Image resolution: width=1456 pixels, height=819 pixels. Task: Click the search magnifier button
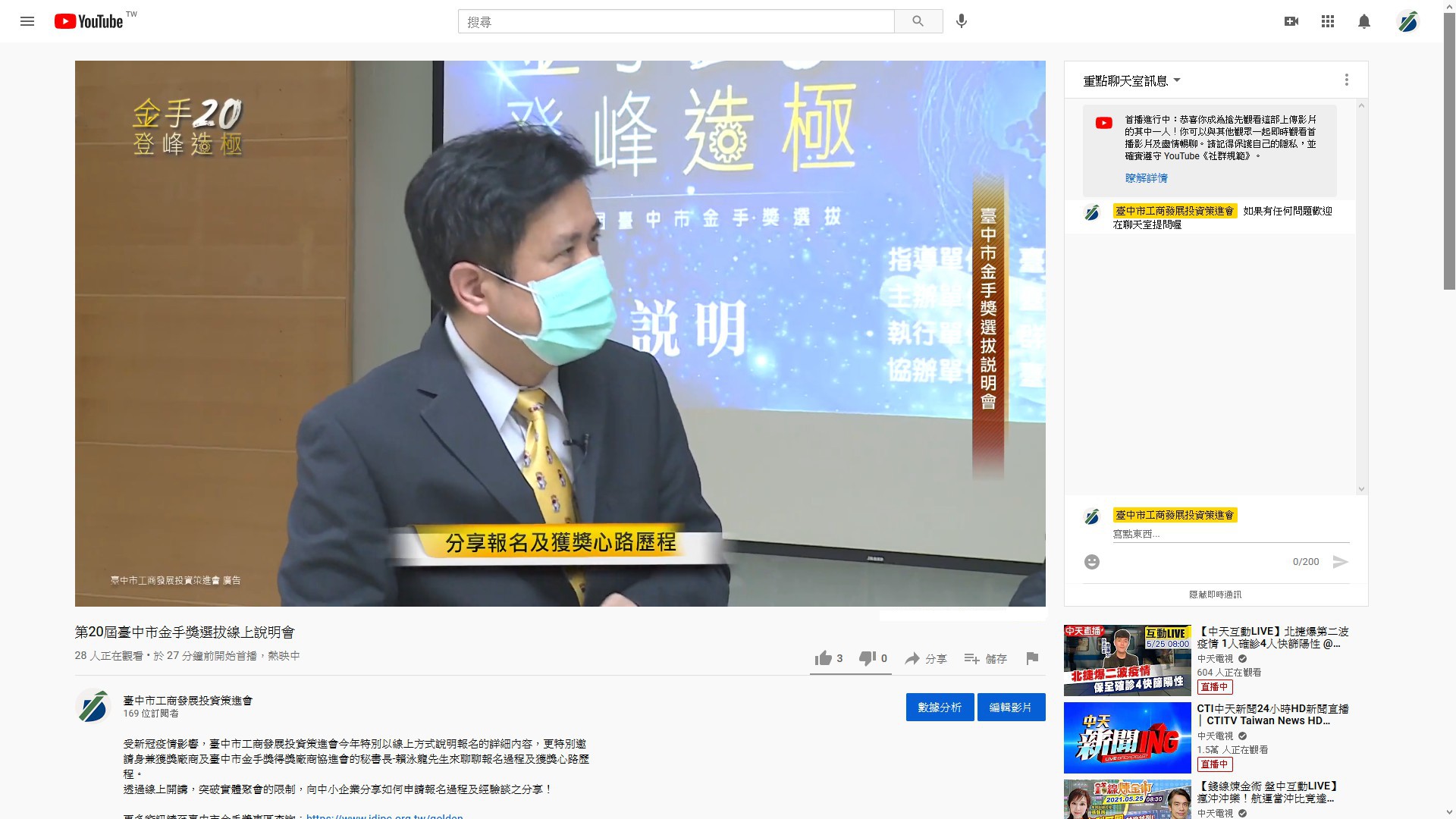point(918,21)
